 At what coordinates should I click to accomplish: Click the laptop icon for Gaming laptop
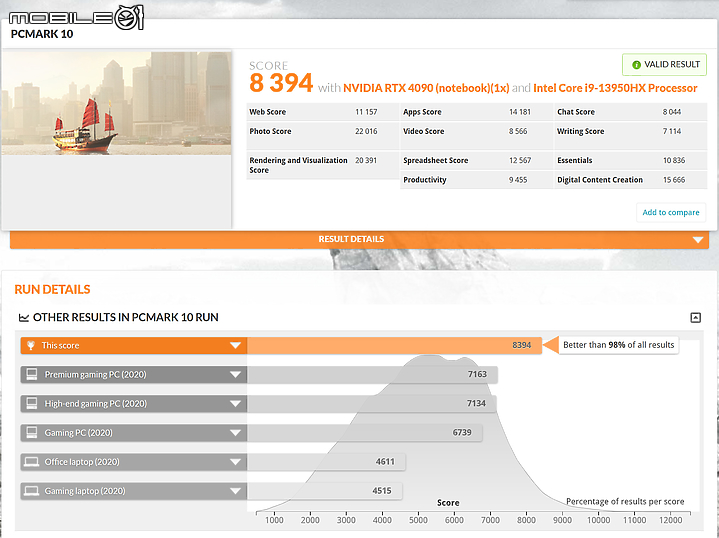[x=32, y=491]
